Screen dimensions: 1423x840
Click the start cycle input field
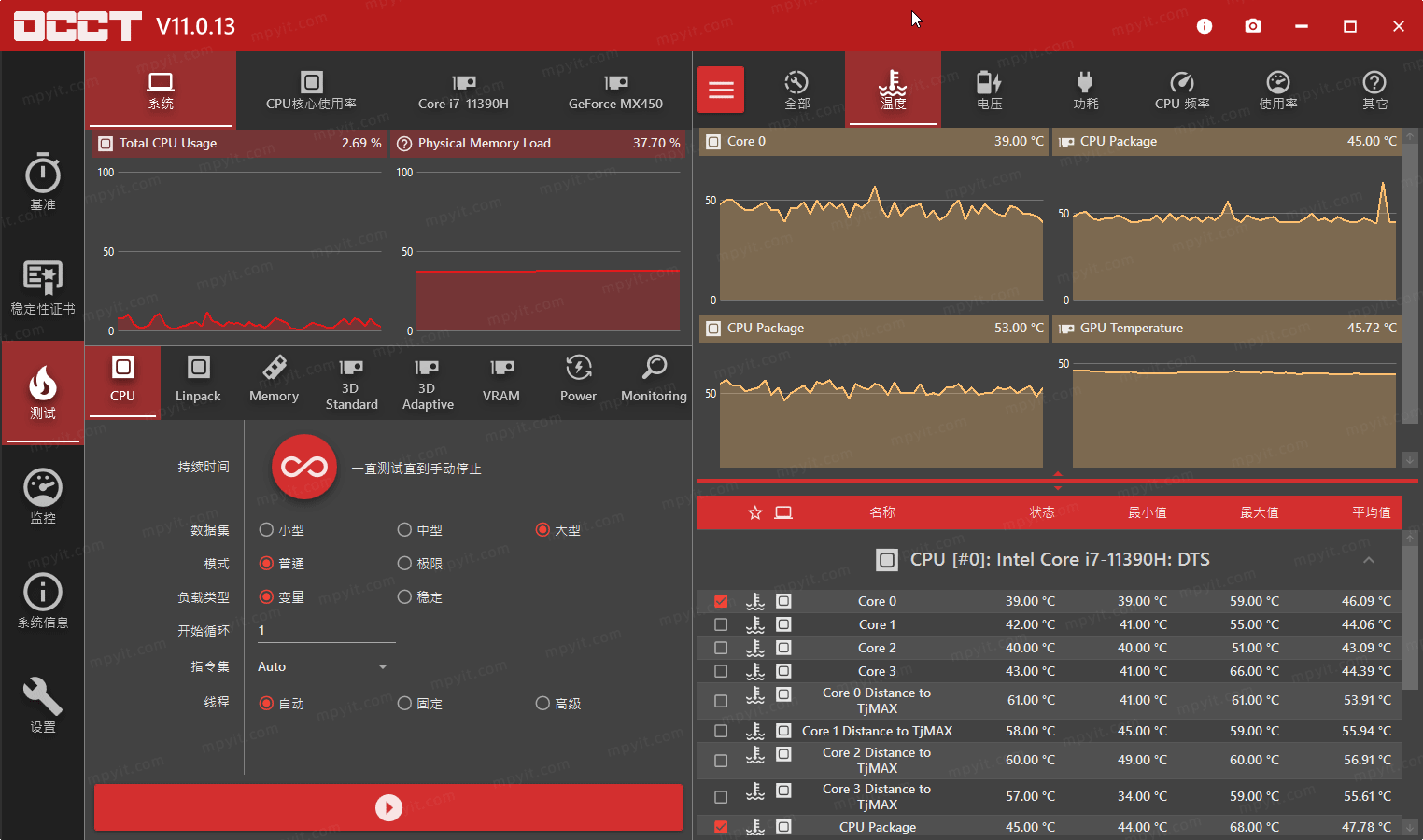coord(326,631)
